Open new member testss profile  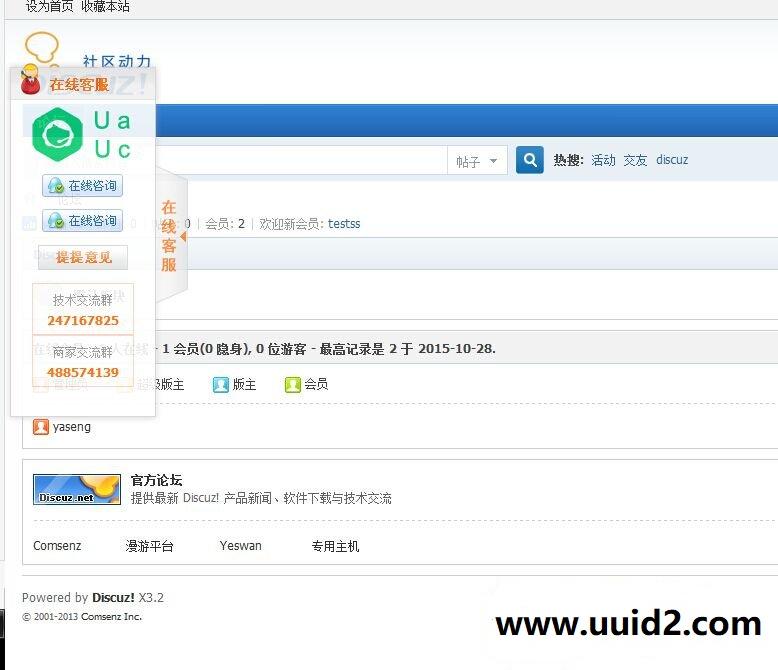coord(344,224)
